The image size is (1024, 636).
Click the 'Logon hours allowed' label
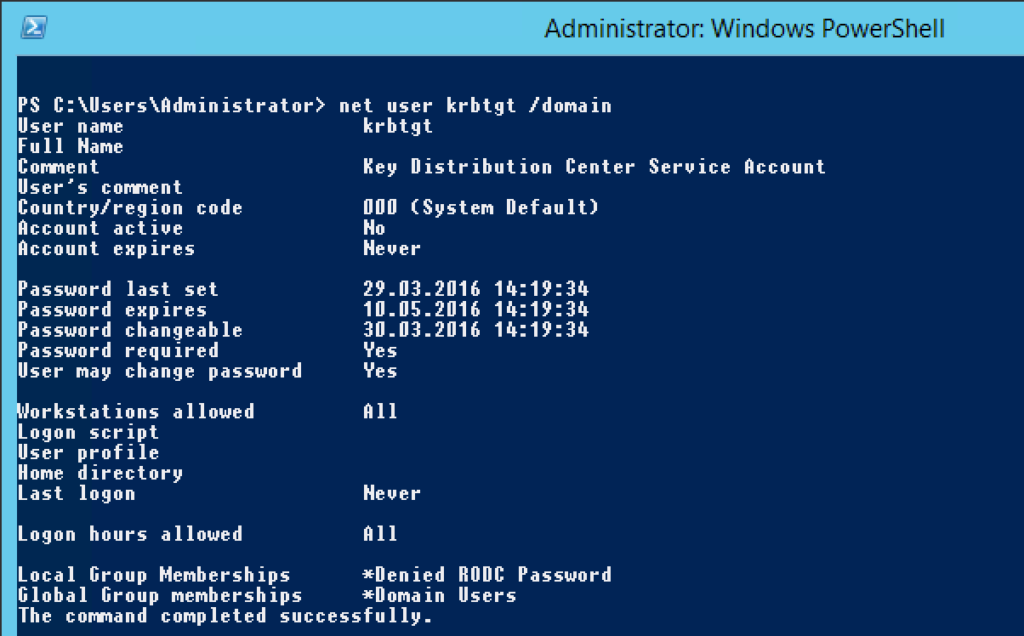pos(130,534)
